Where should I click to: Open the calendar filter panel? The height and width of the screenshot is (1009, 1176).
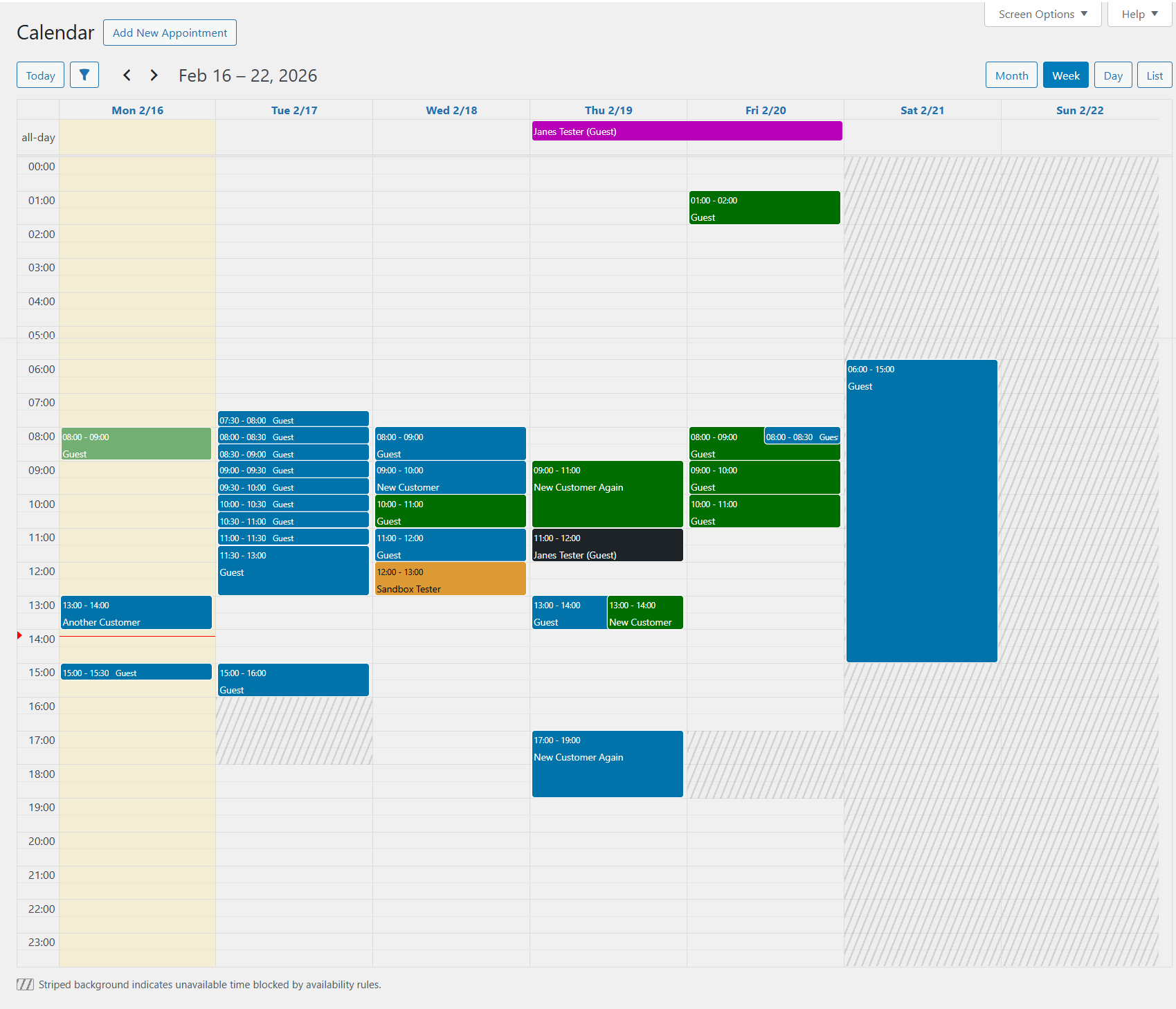point(84,75)
